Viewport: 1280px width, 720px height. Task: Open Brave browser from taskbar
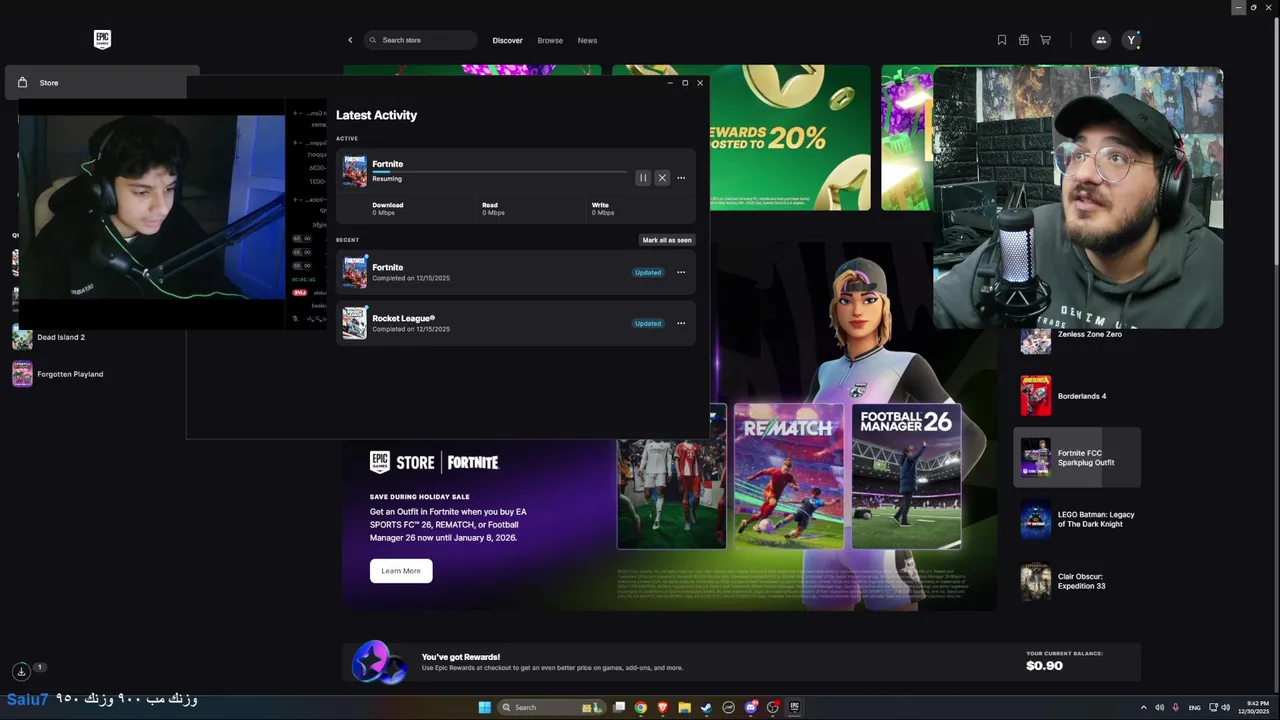(663, 707)
